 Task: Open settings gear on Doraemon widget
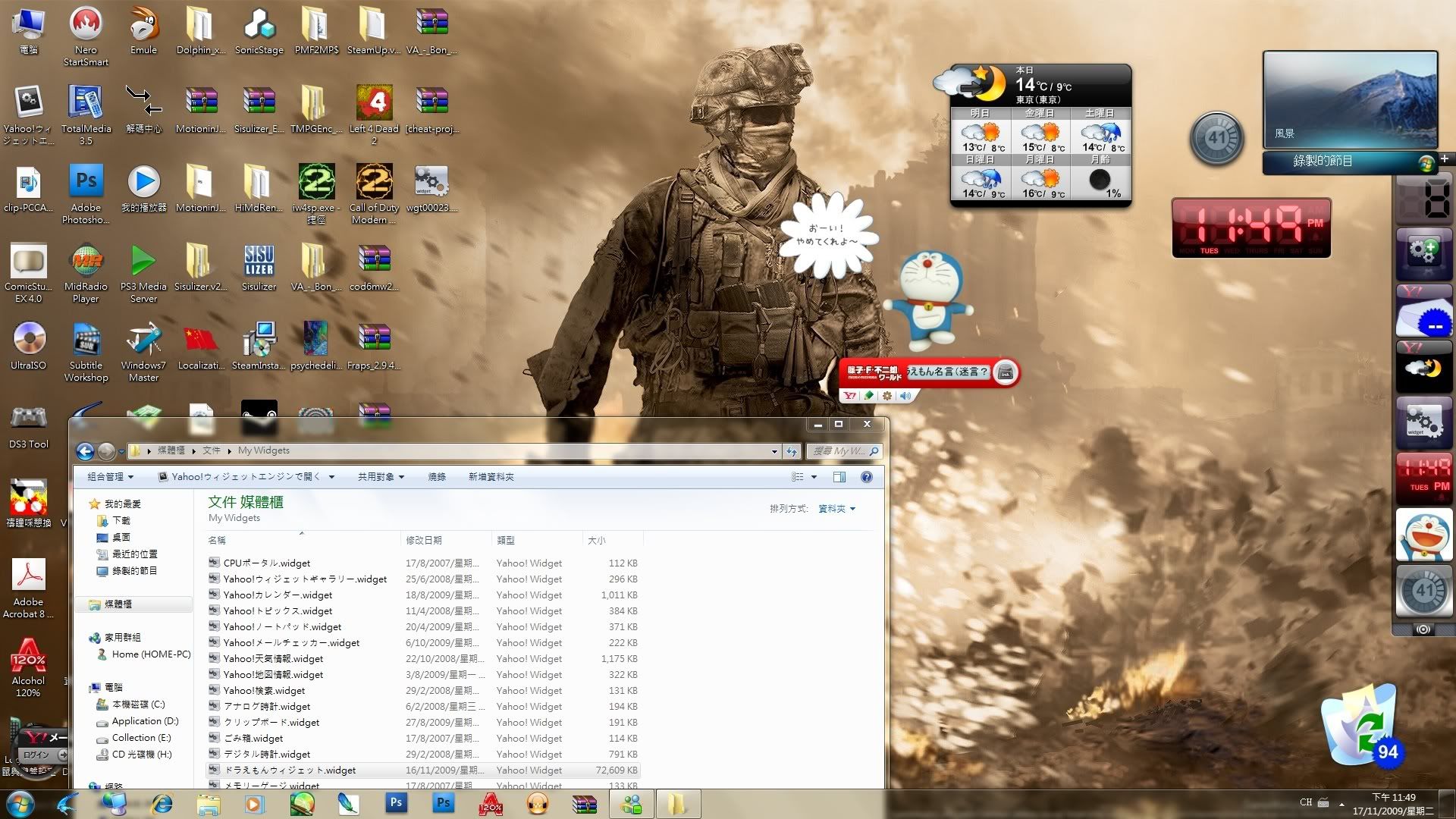[886, 395]
